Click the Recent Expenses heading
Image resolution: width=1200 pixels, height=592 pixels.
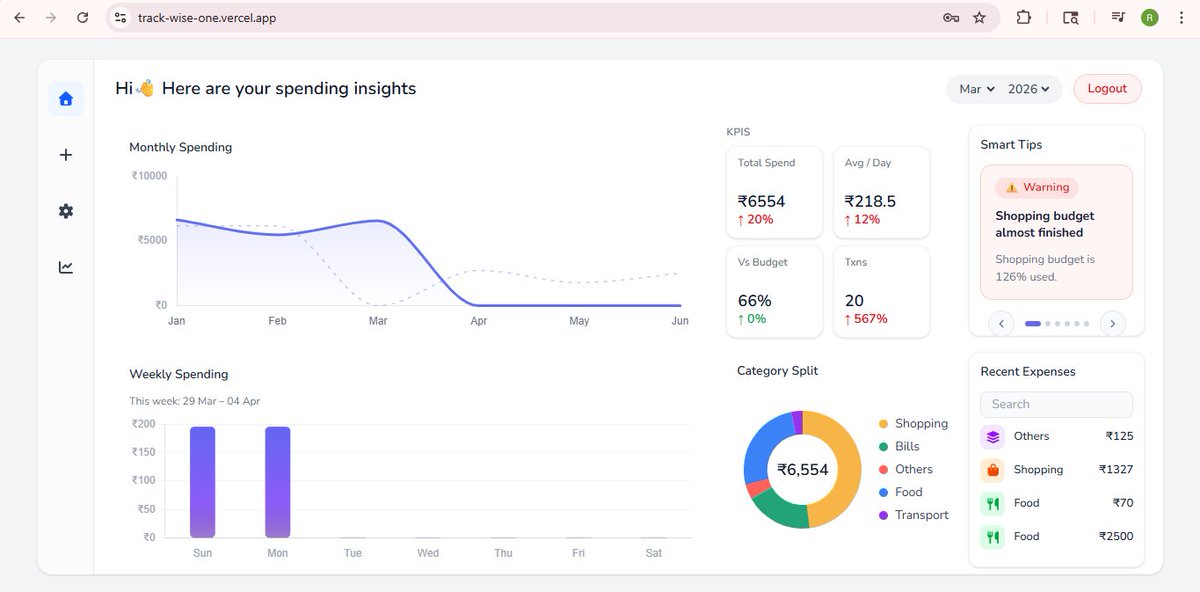click(x=1028, y=372)
